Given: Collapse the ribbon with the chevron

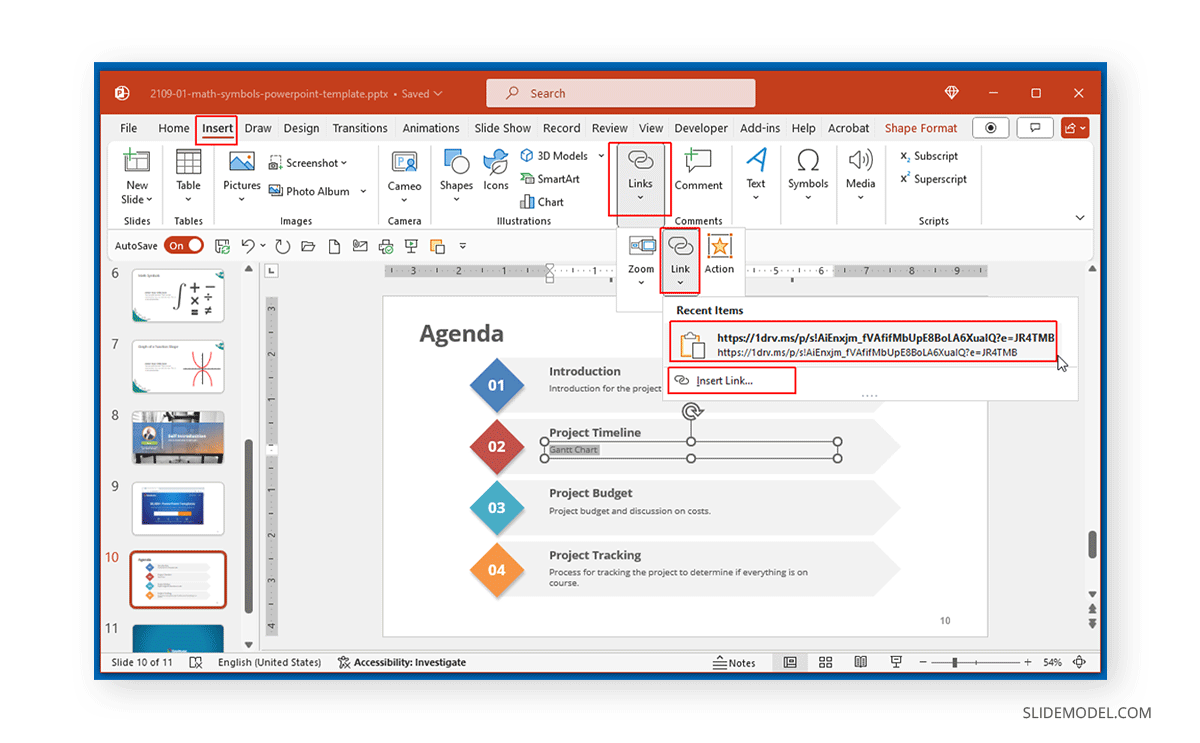Looking at the screenshot, I should (1080, 218).
